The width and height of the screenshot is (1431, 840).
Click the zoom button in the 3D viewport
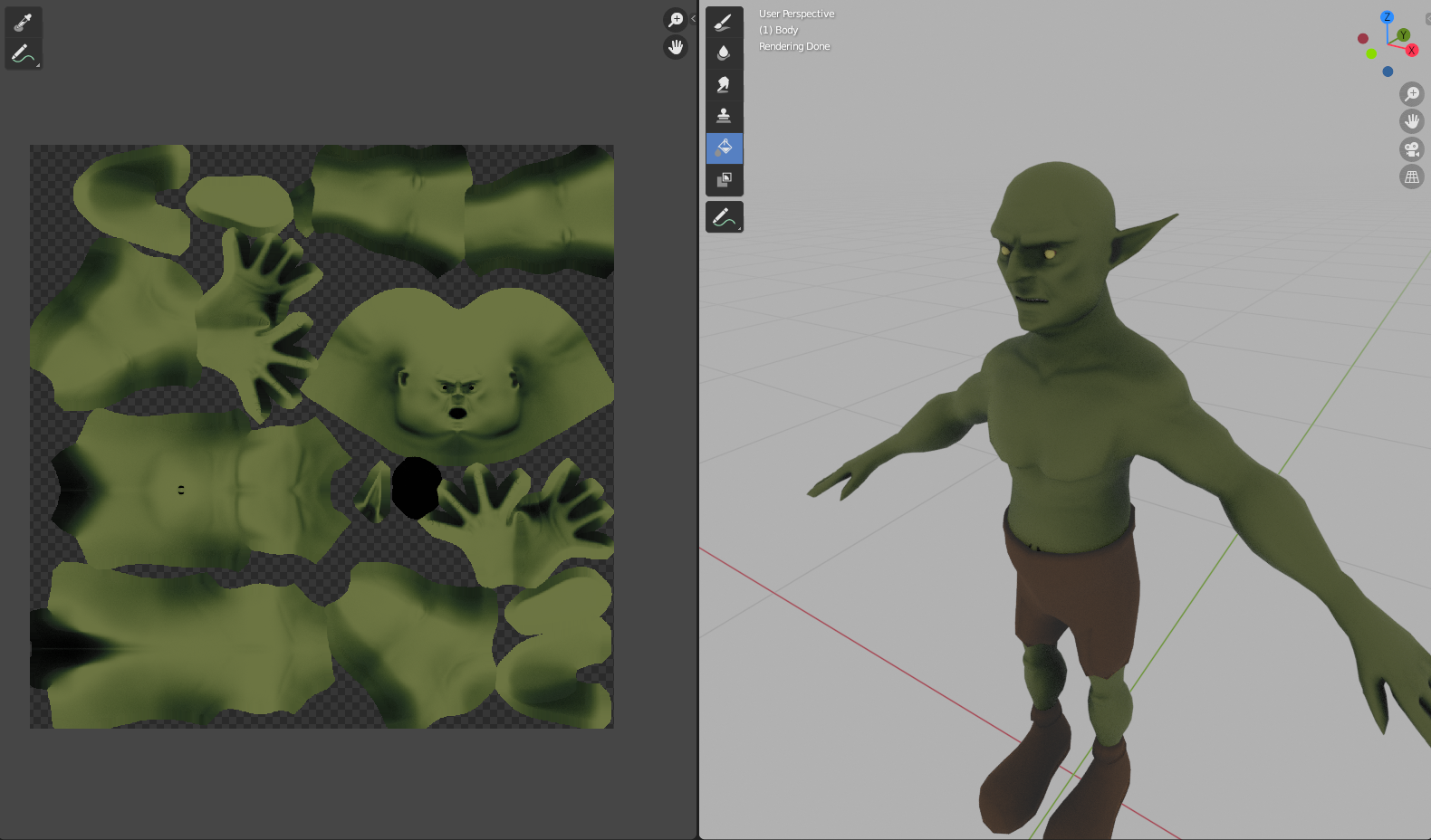1412,93
